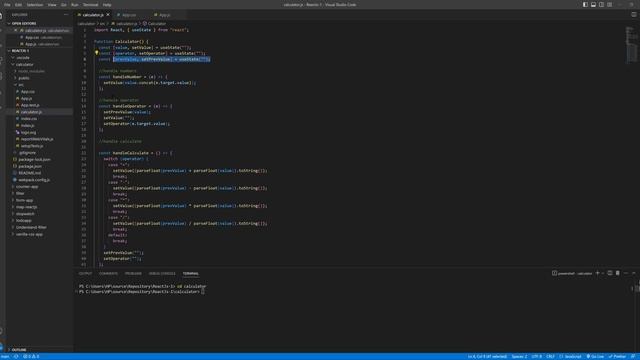Open webpack.config.js in explorer
640x360 pixels.
34,180
